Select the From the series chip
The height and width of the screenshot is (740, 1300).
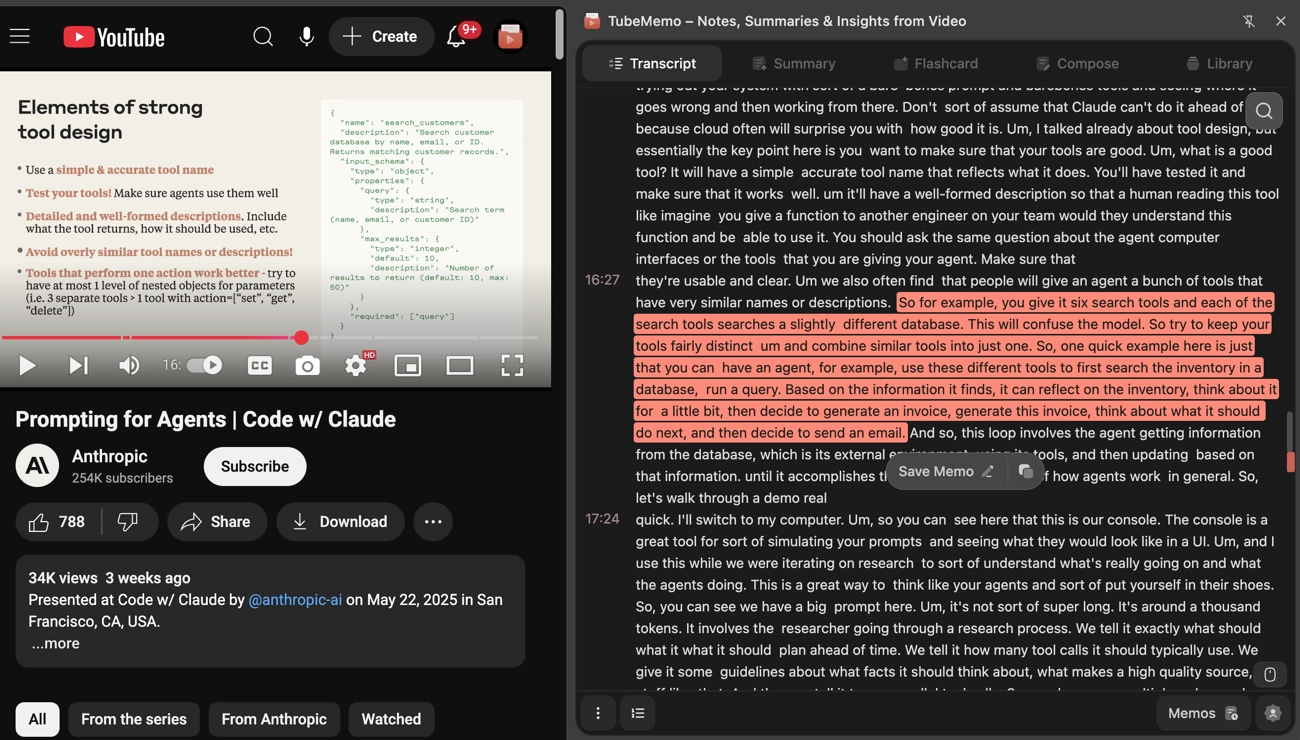[x=134, y=720]
